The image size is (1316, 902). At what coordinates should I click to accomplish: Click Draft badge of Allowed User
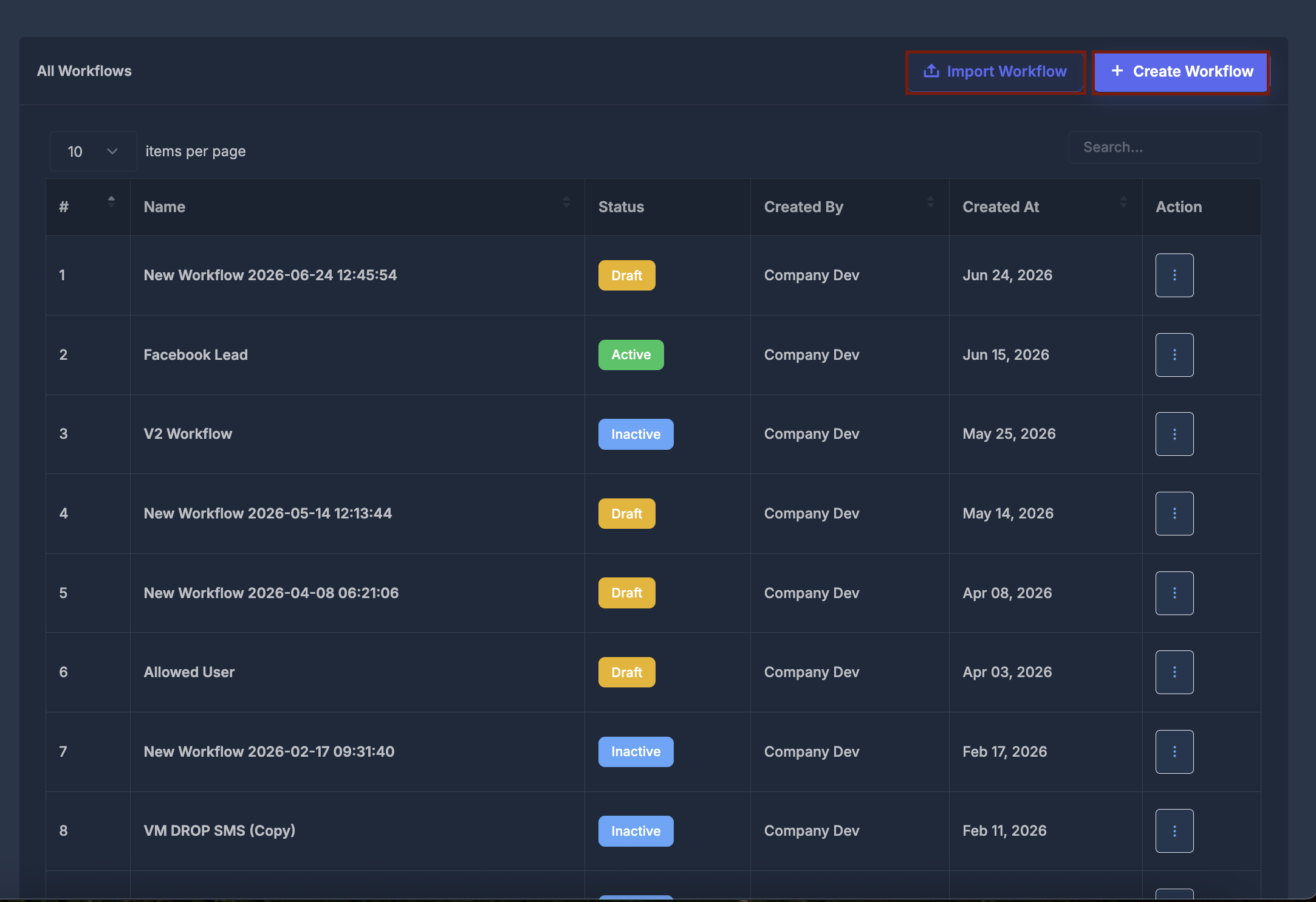[x=626, y=672]
